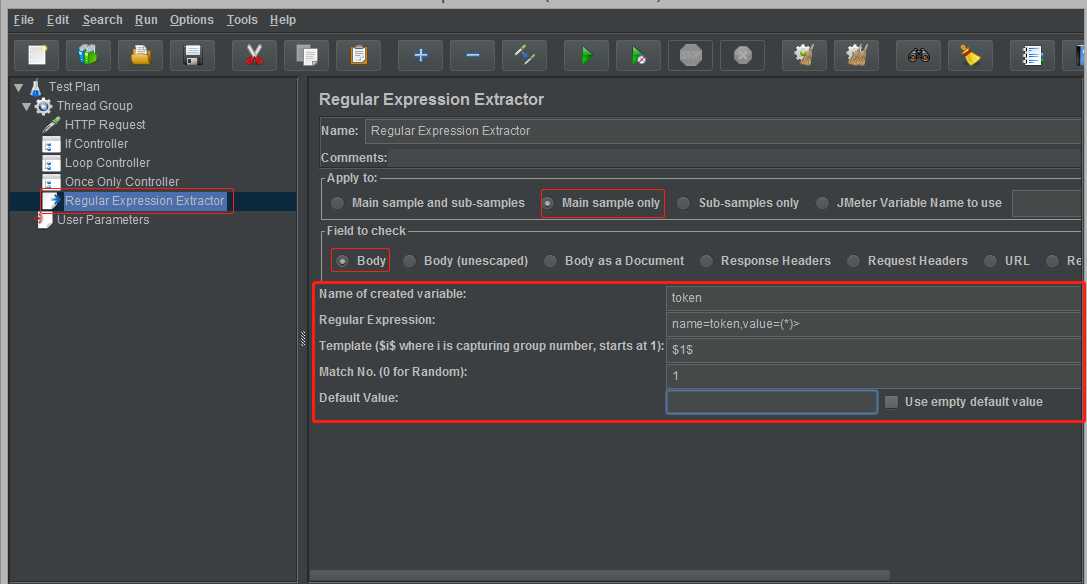Open Search with the binoculars icon

click(919, 55)
